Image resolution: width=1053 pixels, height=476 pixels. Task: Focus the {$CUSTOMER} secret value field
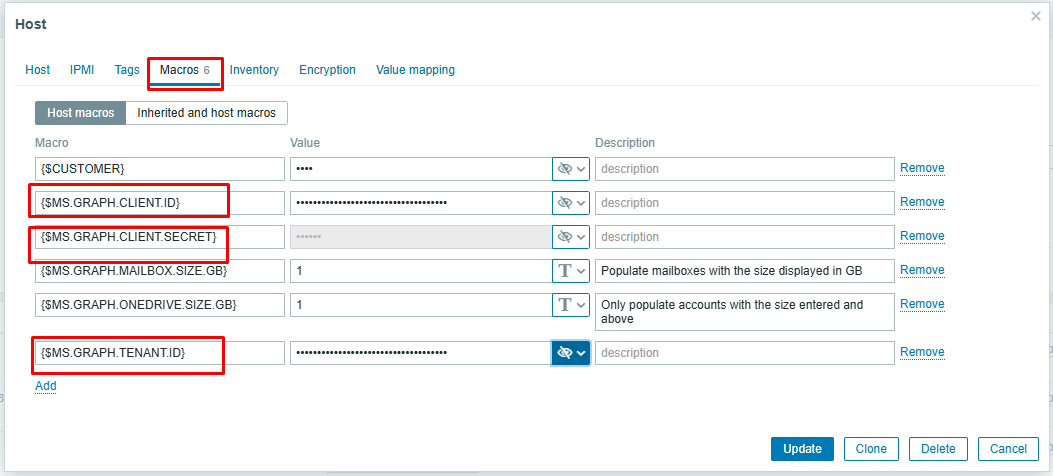point(421,169)
